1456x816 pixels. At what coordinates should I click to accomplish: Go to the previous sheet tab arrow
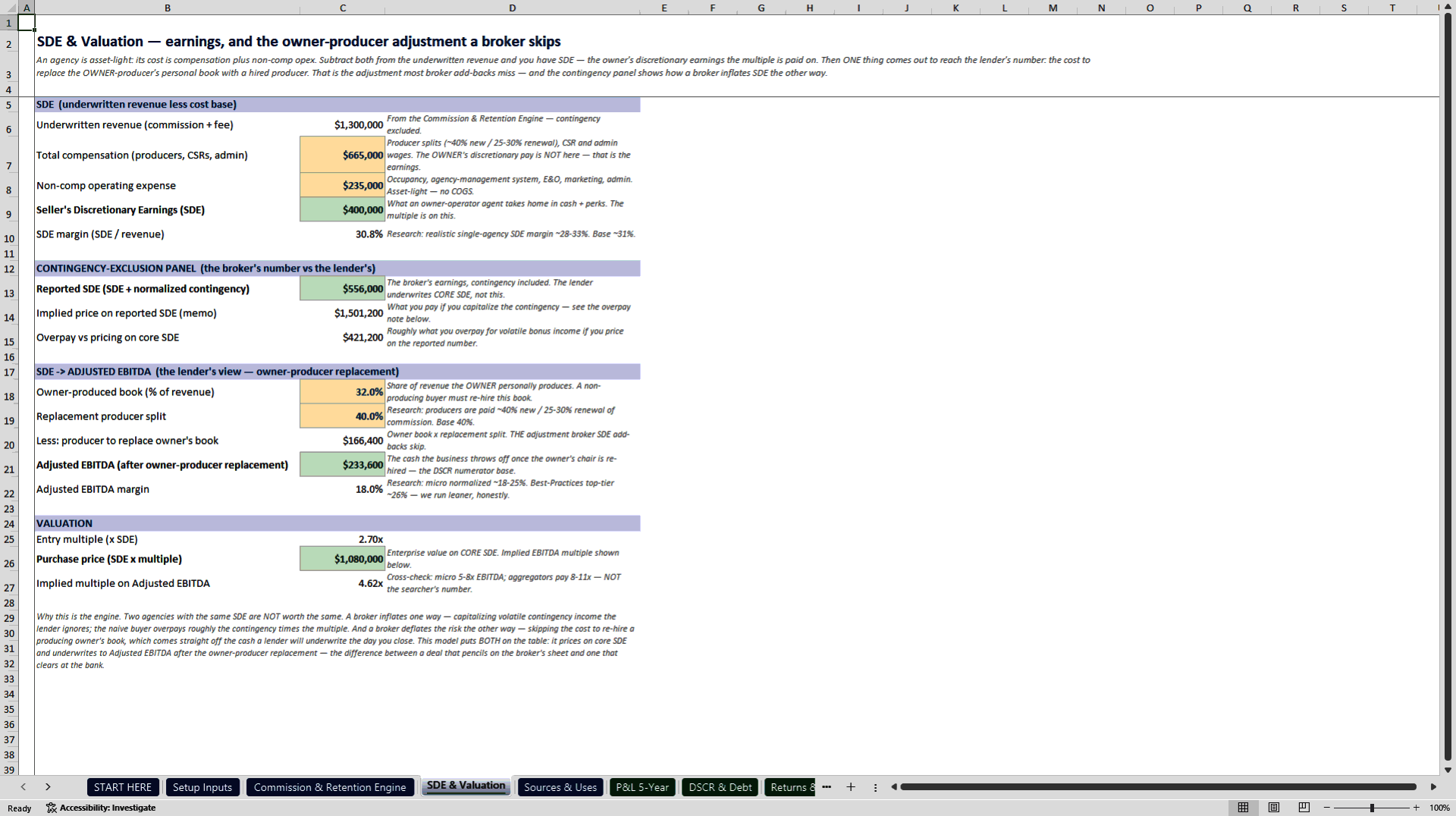pyautogui.click(x=24, y=787)
